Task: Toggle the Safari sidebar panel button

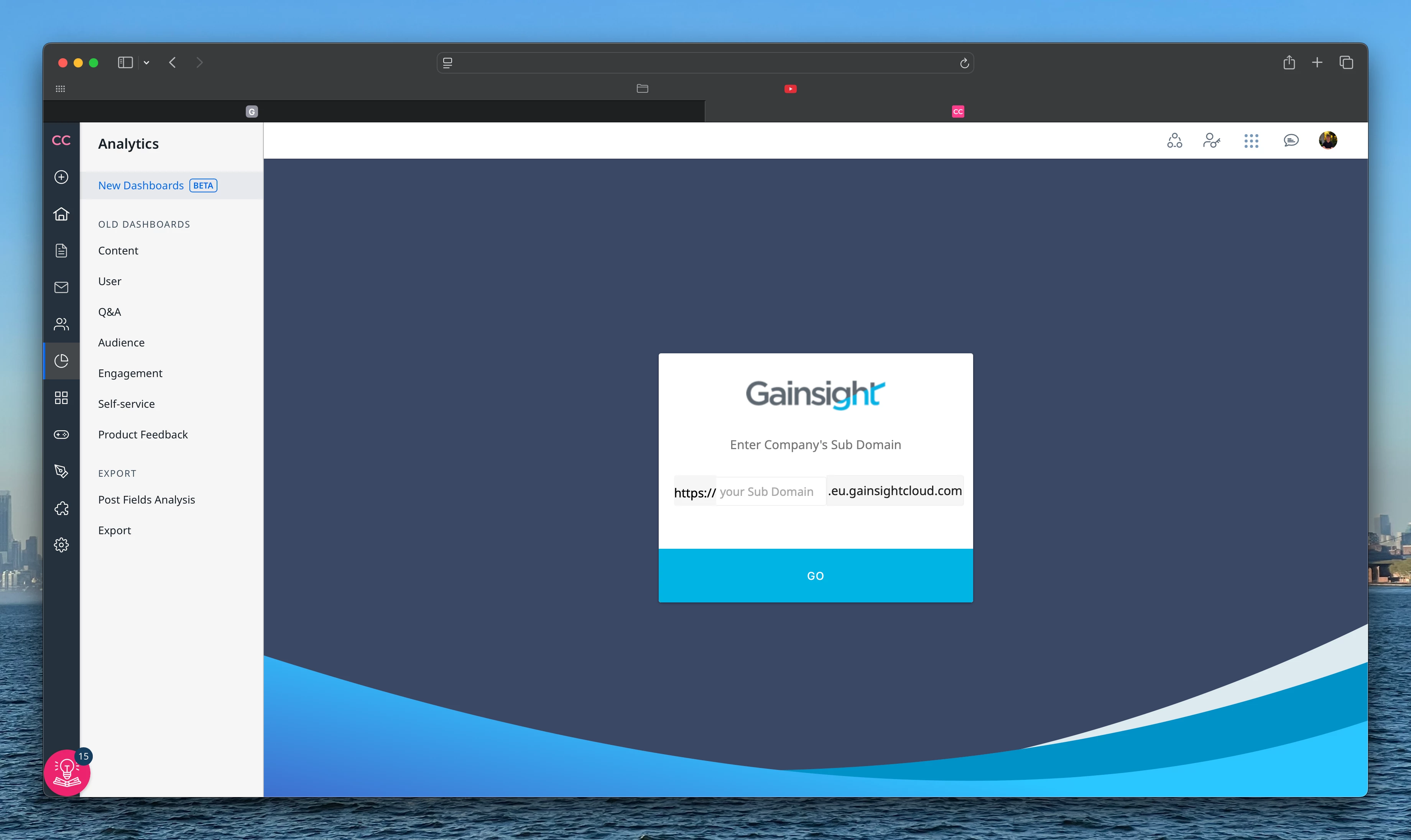Action: coord(125,63)
